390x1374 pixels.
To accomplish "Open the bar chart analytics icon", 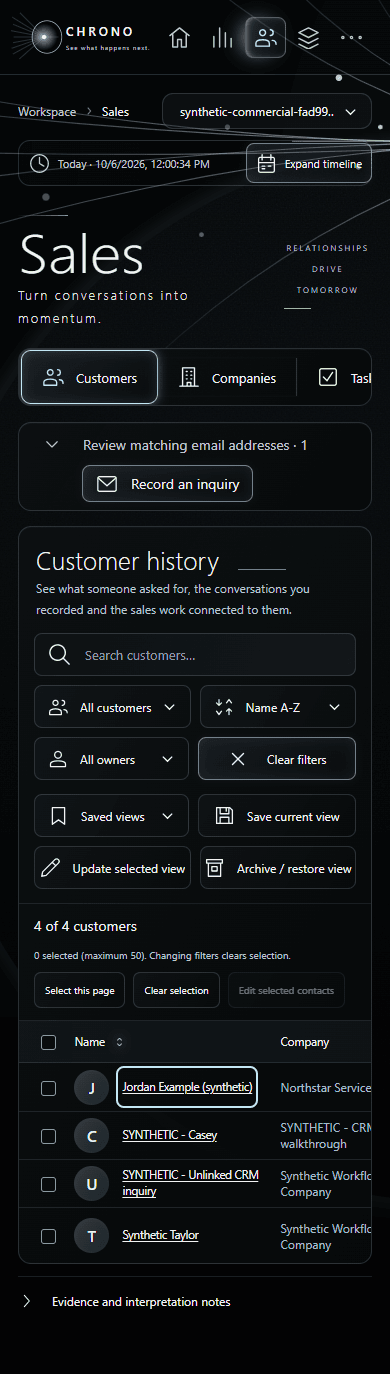I will click(222, 38).
